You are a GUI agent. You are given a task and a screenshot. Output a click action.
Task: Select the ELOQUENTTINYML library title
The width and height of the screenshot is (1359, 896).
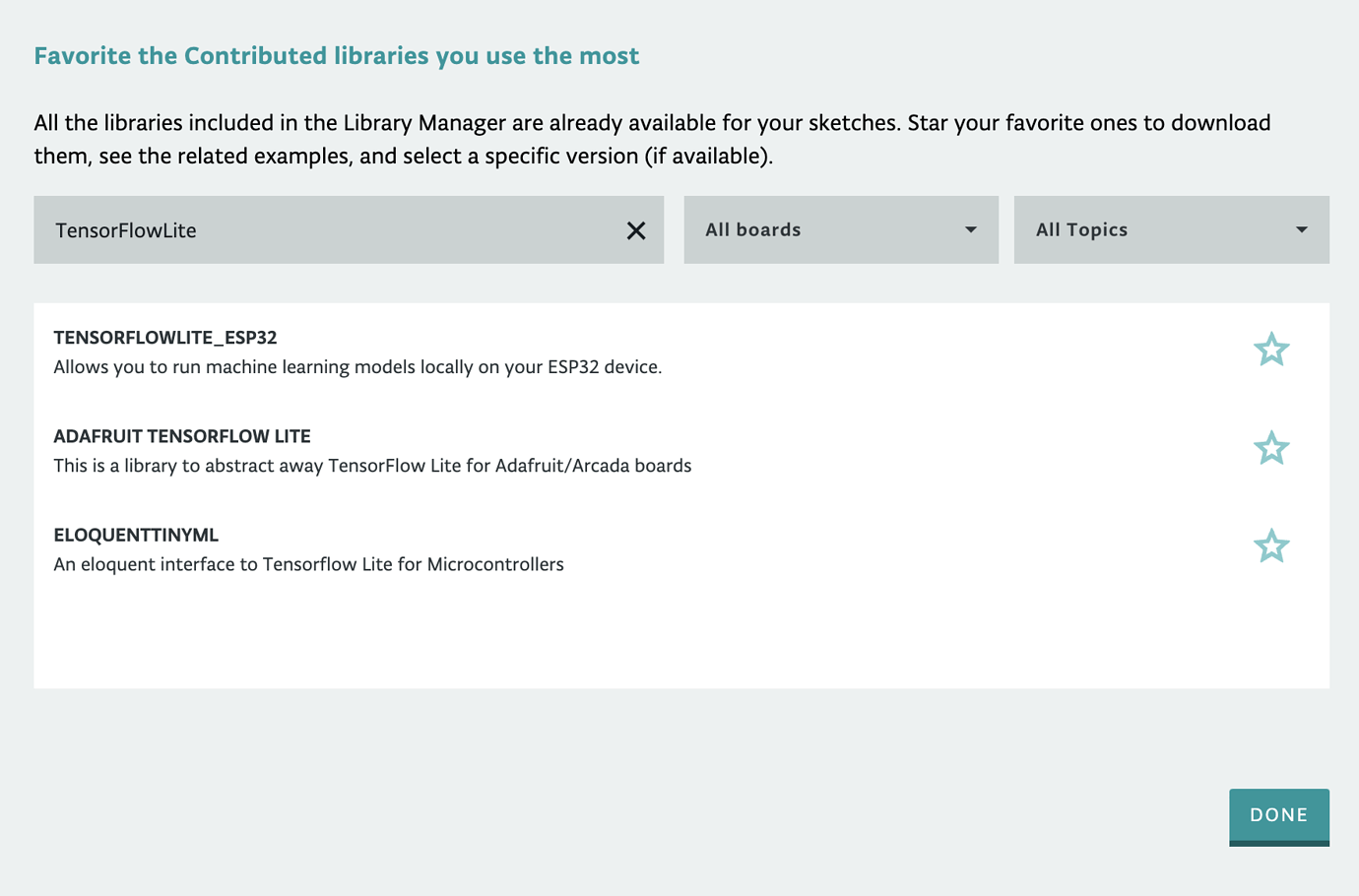(136, 535)
